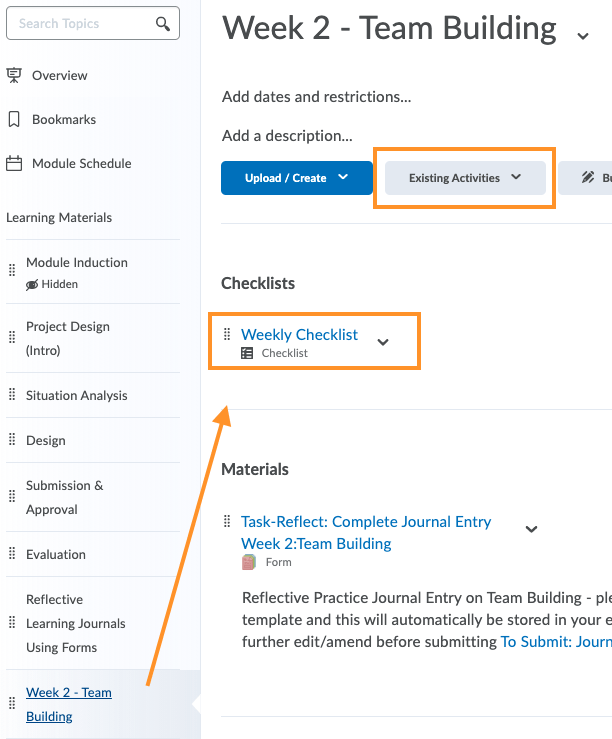The width and height of the screenshot is (612, 739).
Task: Click the Design module drag handle
Action: point(12,441)
